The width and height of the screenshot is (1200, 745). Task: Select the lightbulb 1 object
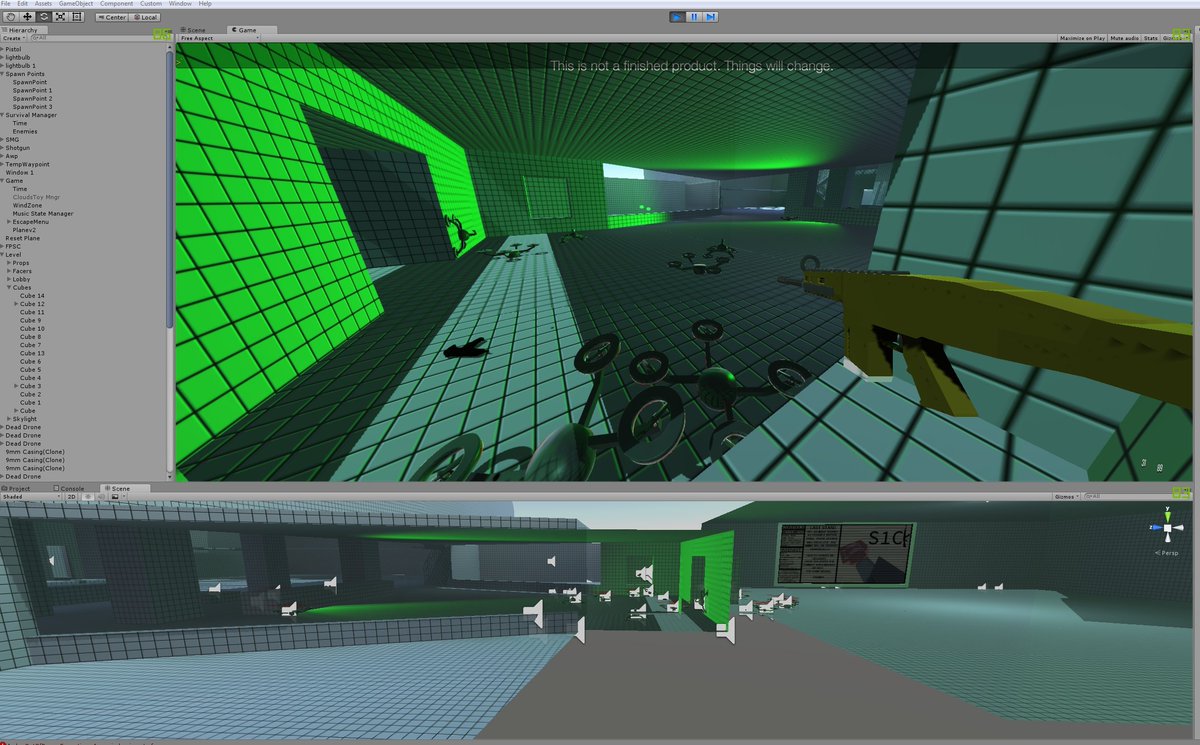(21, 66)
